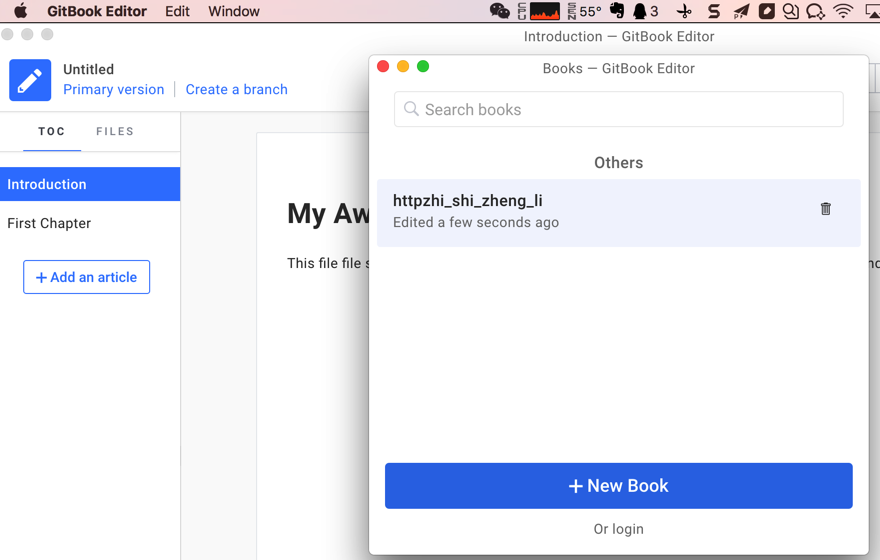Click the dark square note icon in the menu bar

(767, 11)
